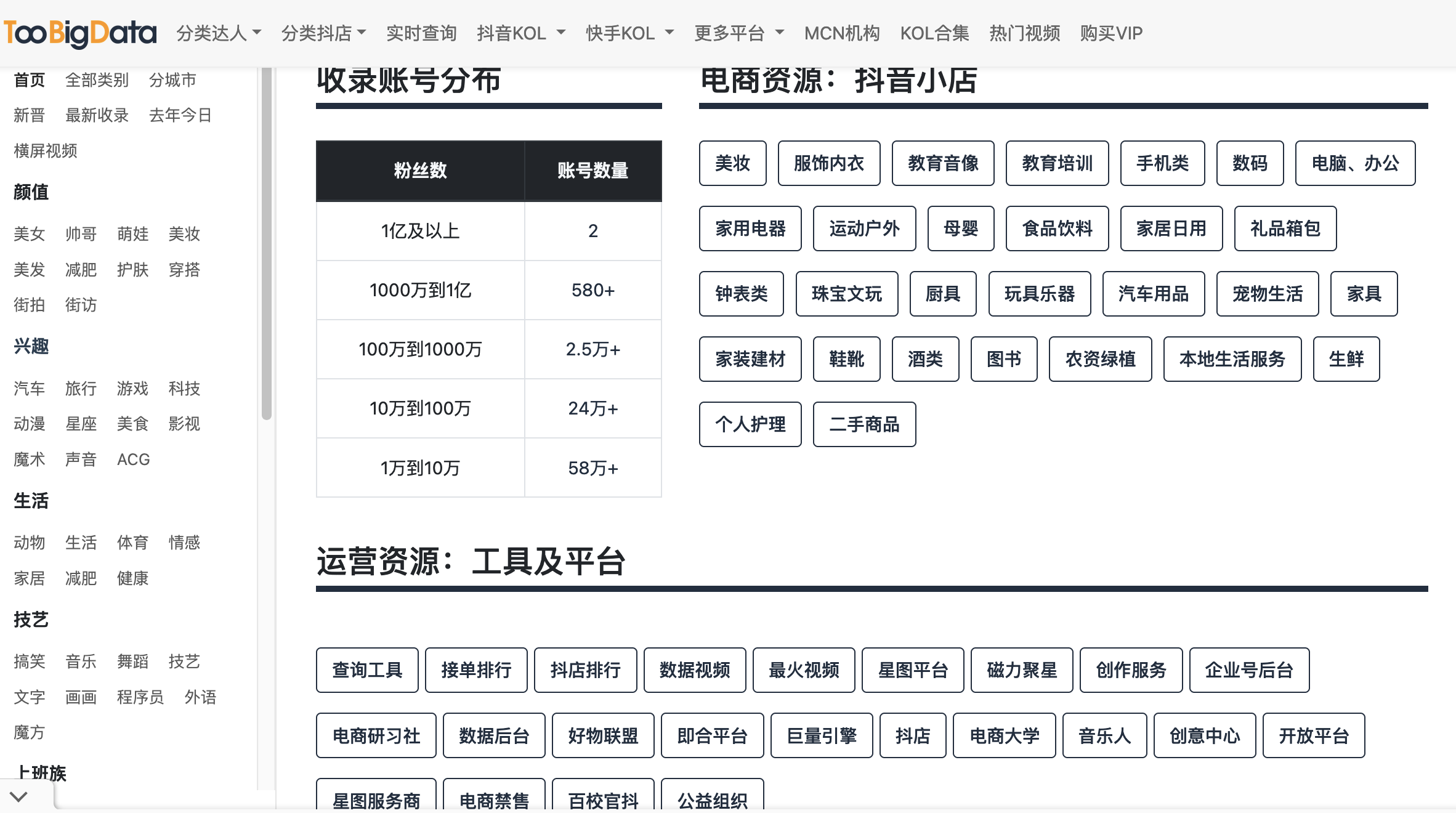Image resolution: width=1456 pixels, height=813 pixels.
Task: Go to MCN机构 page
Action: 842,33
